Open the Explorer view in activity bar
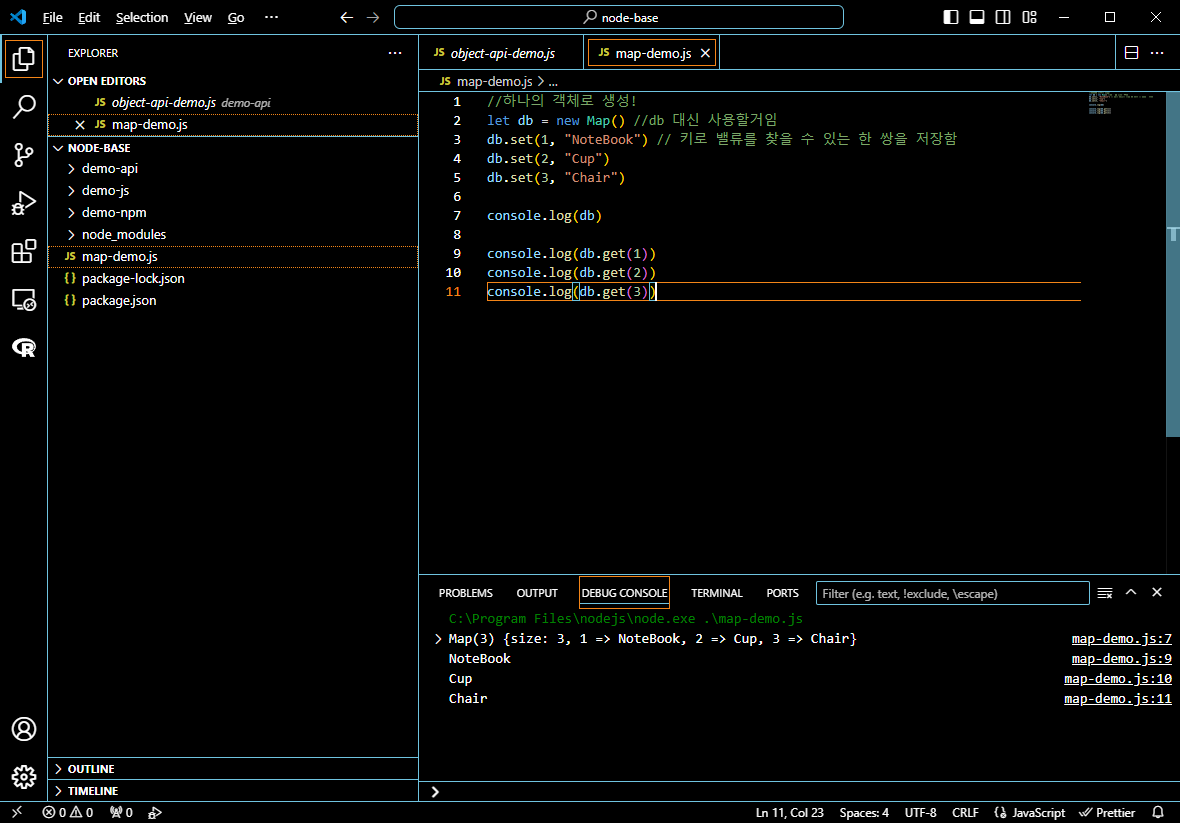This screenshot has width=1180, height=823. (x=23, y=59)
